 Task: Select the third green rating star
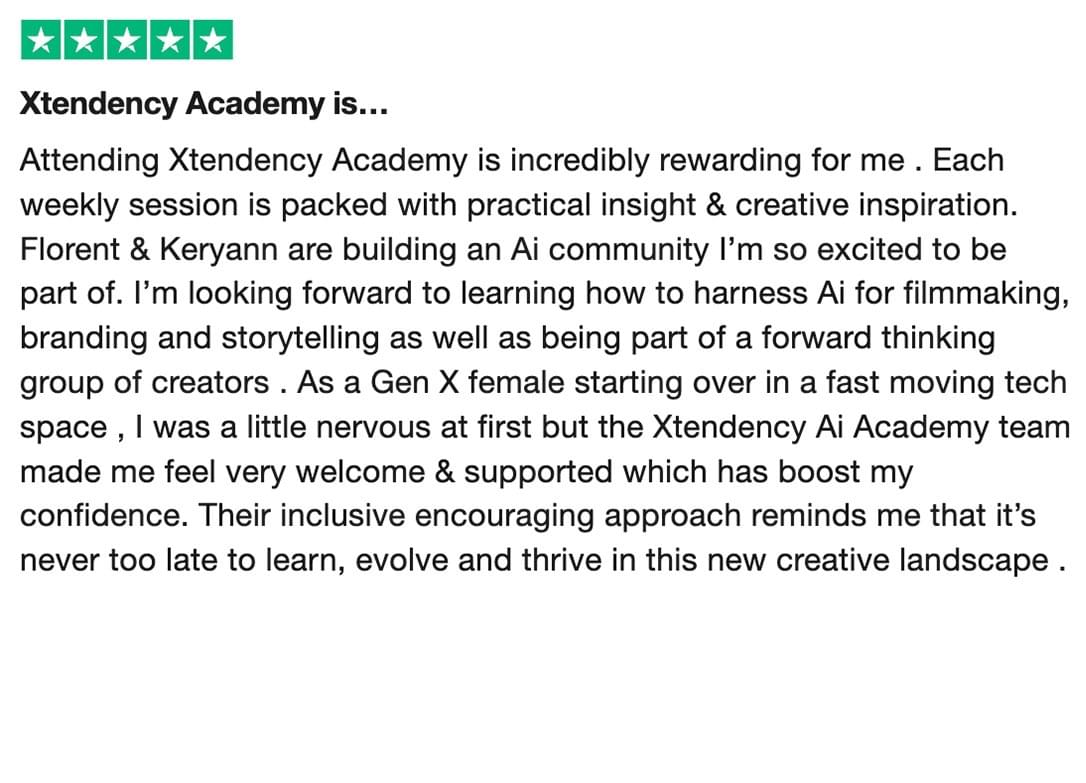click(x=127, y=40)
